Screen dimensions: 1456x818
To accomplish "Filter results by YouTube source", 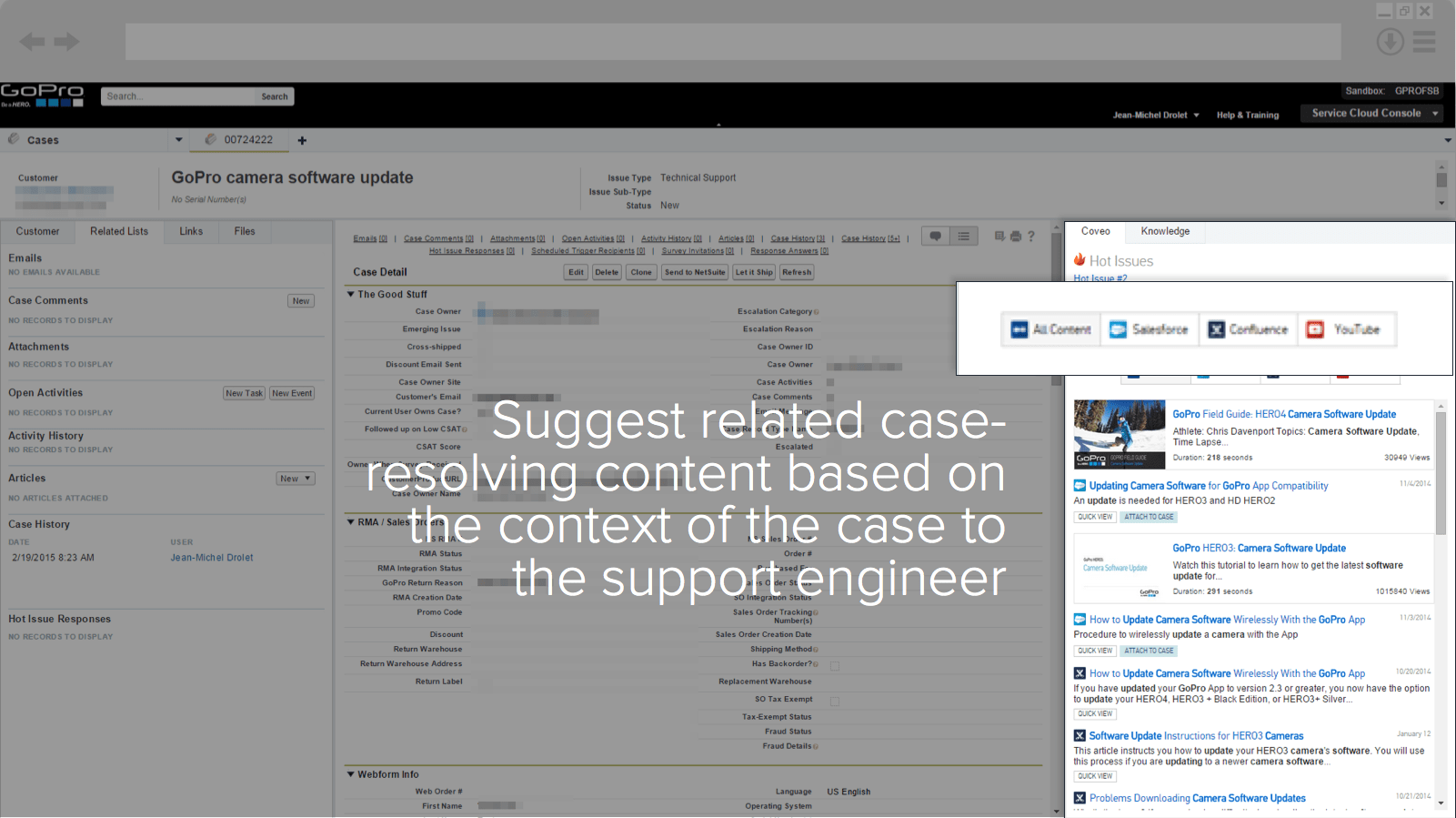I will [1346, 329].
